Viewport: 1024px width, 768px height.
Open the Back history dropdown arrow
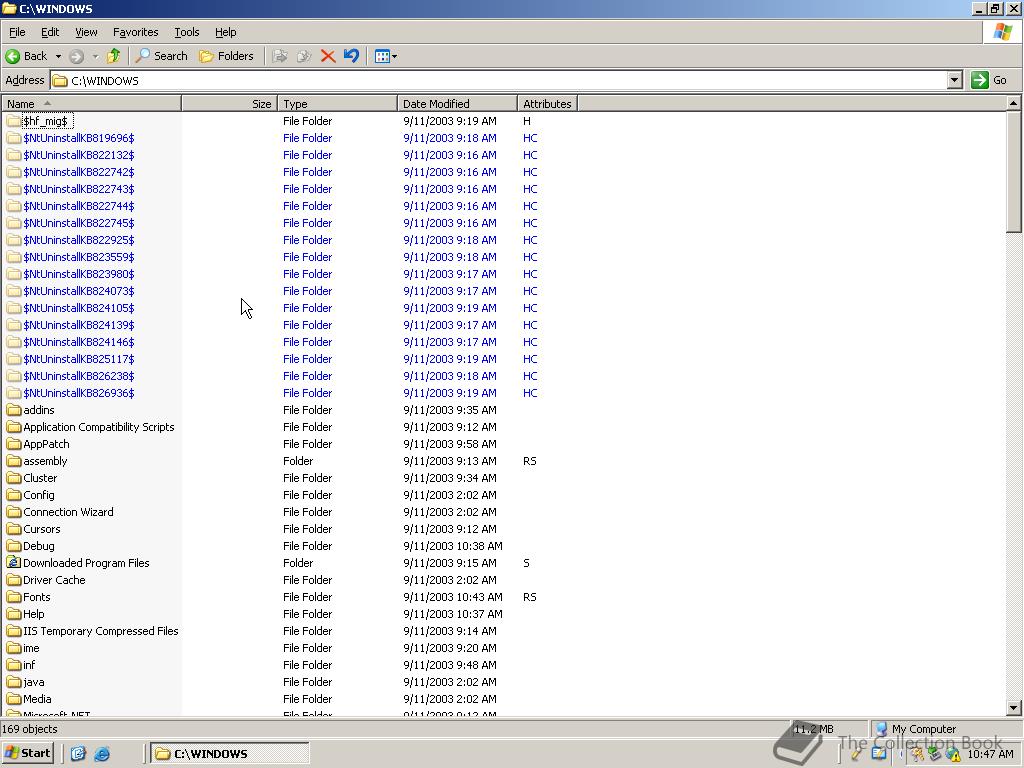pyautogui.click(x=58, y=56)
